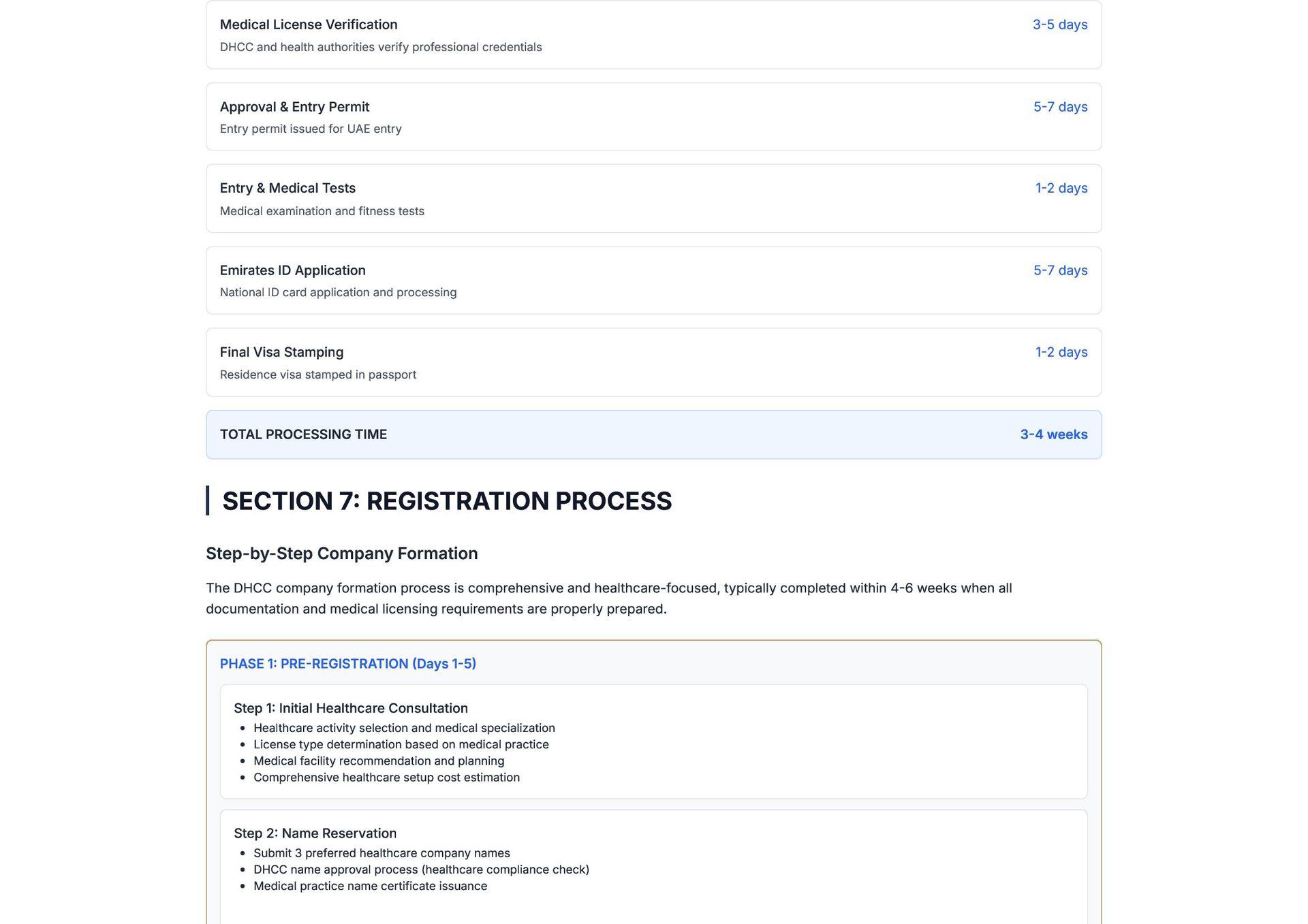Click the TOTAL PROCESSING TIME label
Viewport: 1308px width, 924px height.
pyautogui.click(x=303, y=434)
